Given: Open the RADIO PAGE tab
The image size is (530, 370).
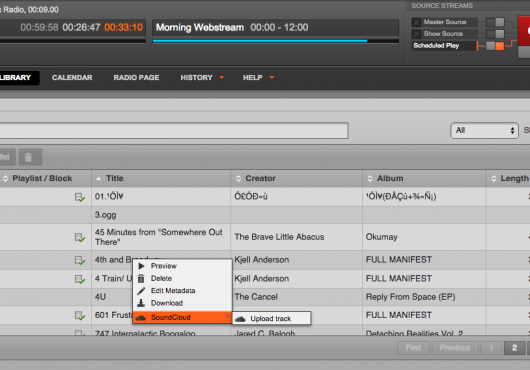Looking at the screenshot, I should coord(136,78).
